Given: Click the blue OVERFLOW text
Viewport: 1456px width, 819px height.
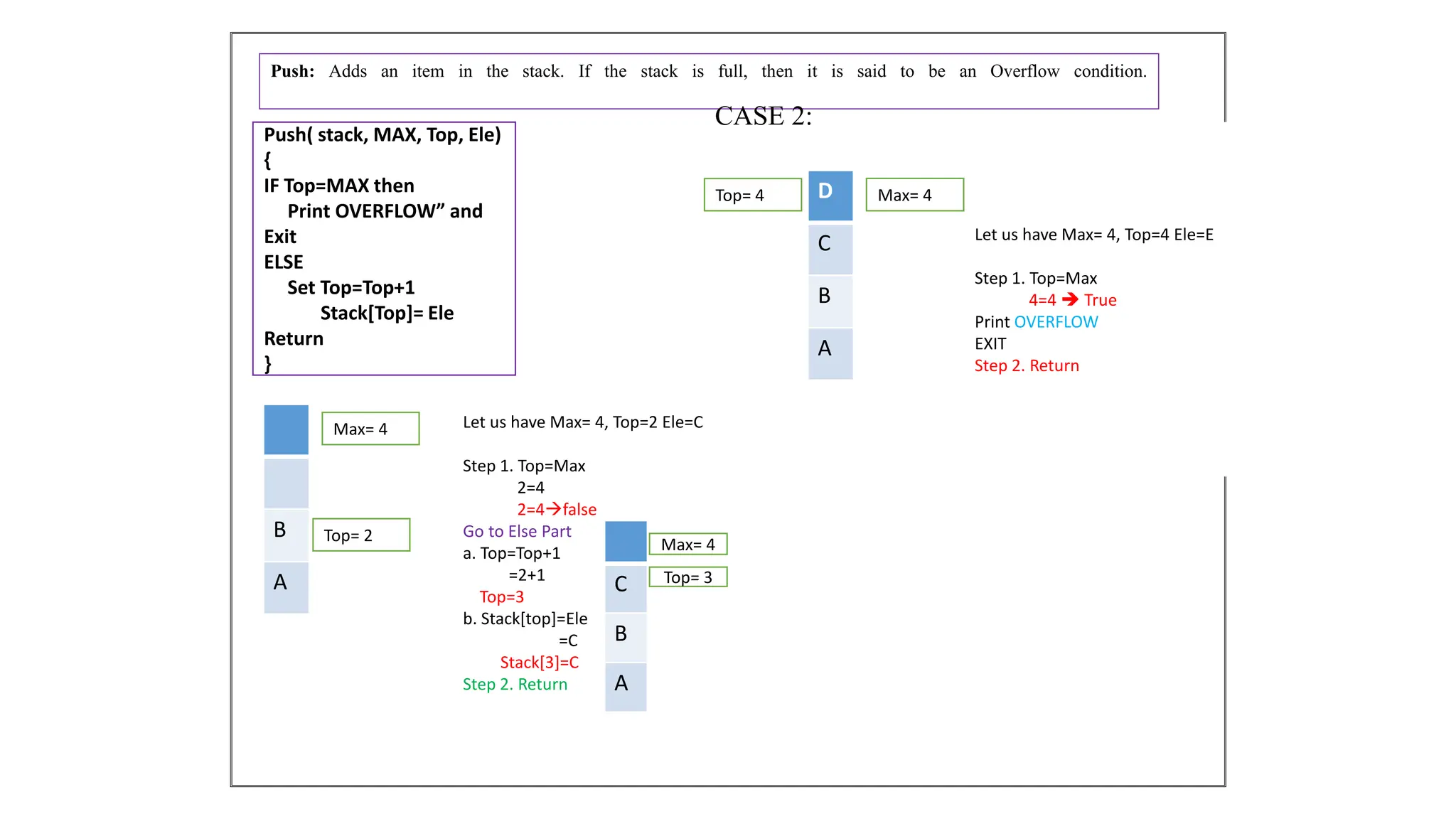Looking at the screenshot, I should pyautogui.click(x=1056, y=322).
